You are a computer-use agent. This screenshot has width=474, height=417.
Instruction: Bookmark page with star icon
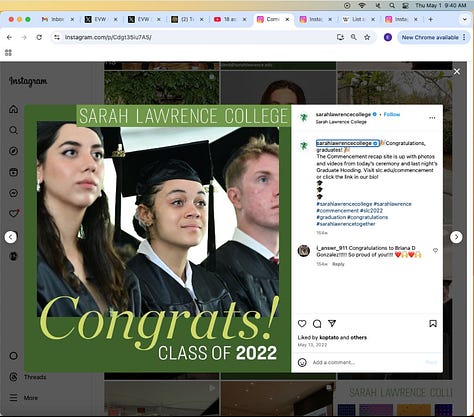tap(367, 37)
